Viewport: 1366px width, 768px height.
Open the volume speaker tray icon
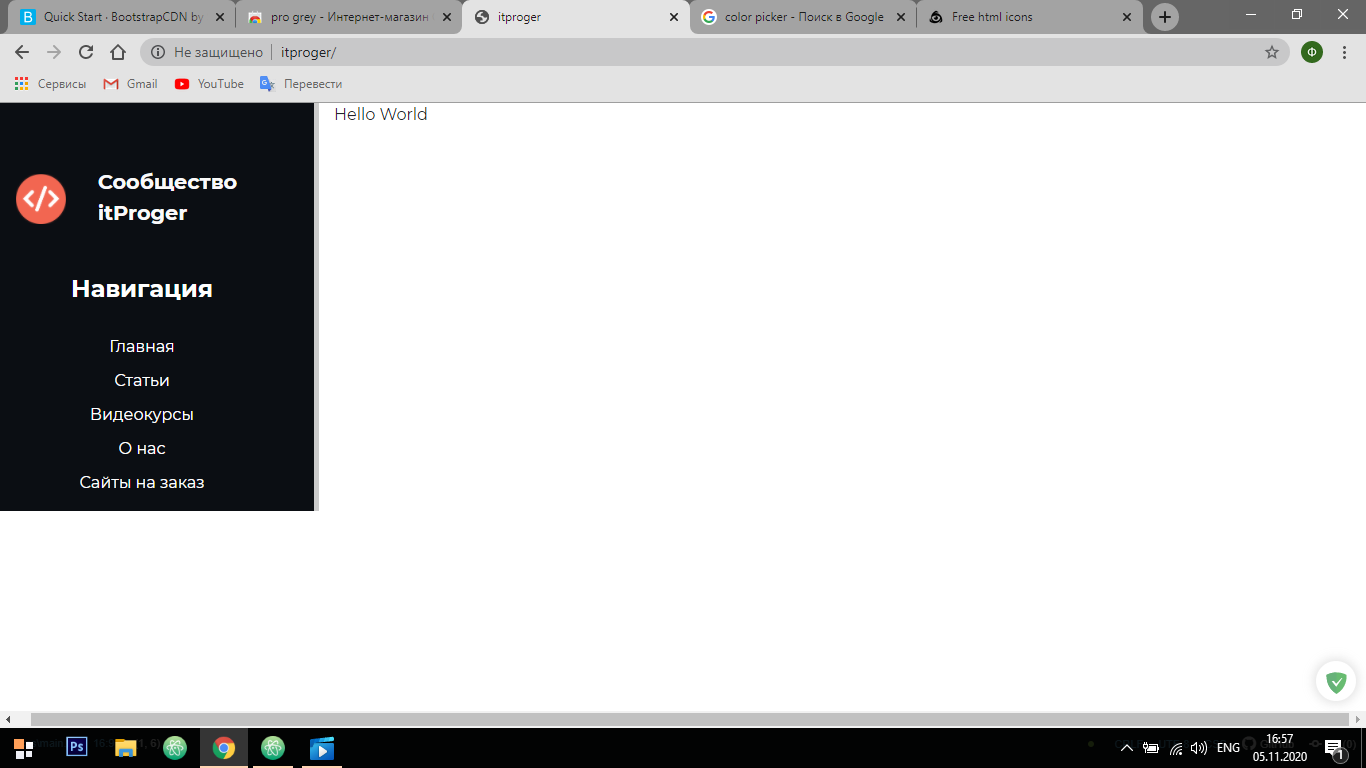pyautogui.click(x=1199, y=748)
